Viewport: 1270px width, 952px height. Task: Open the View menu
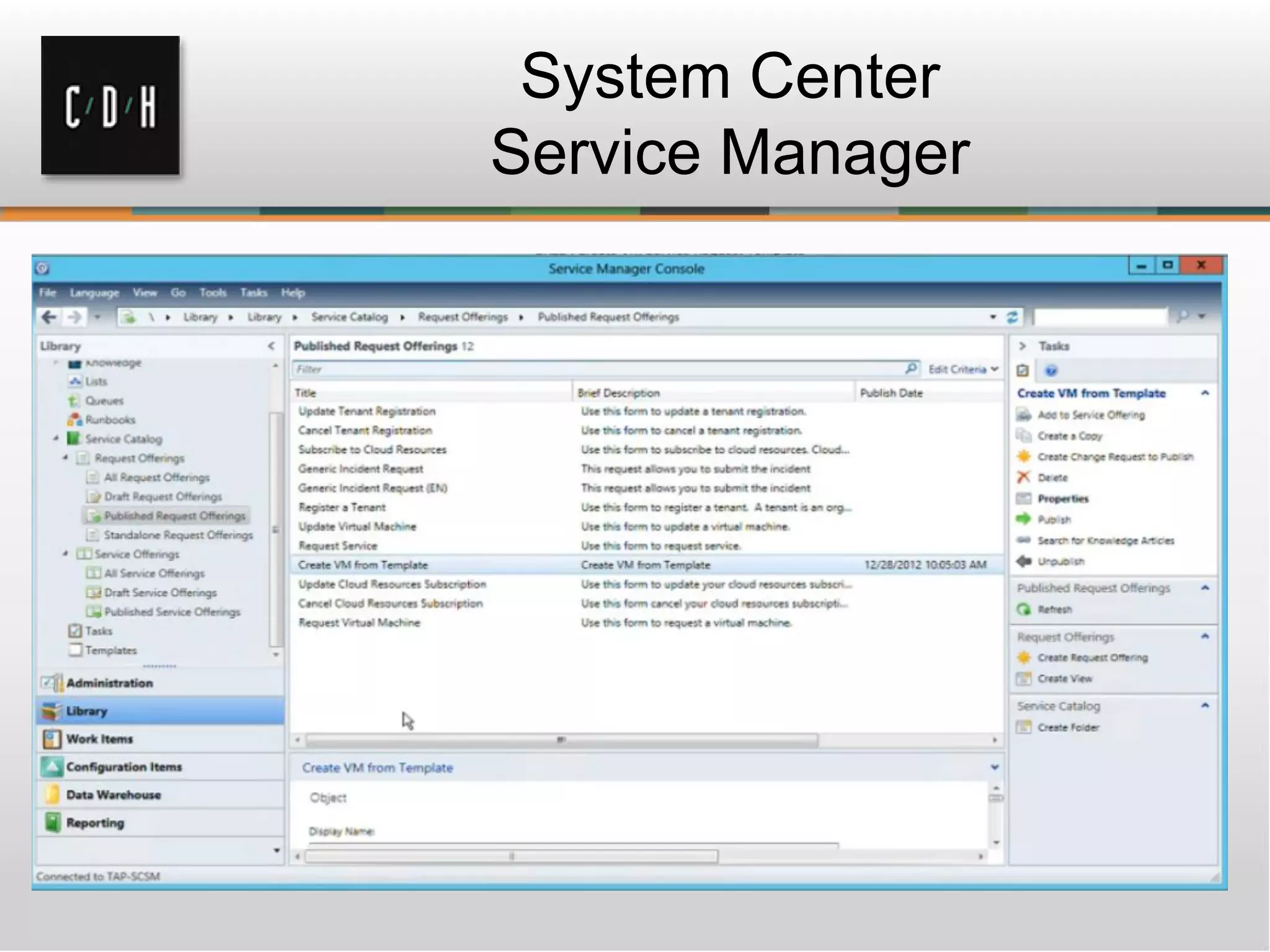point(144,293)
